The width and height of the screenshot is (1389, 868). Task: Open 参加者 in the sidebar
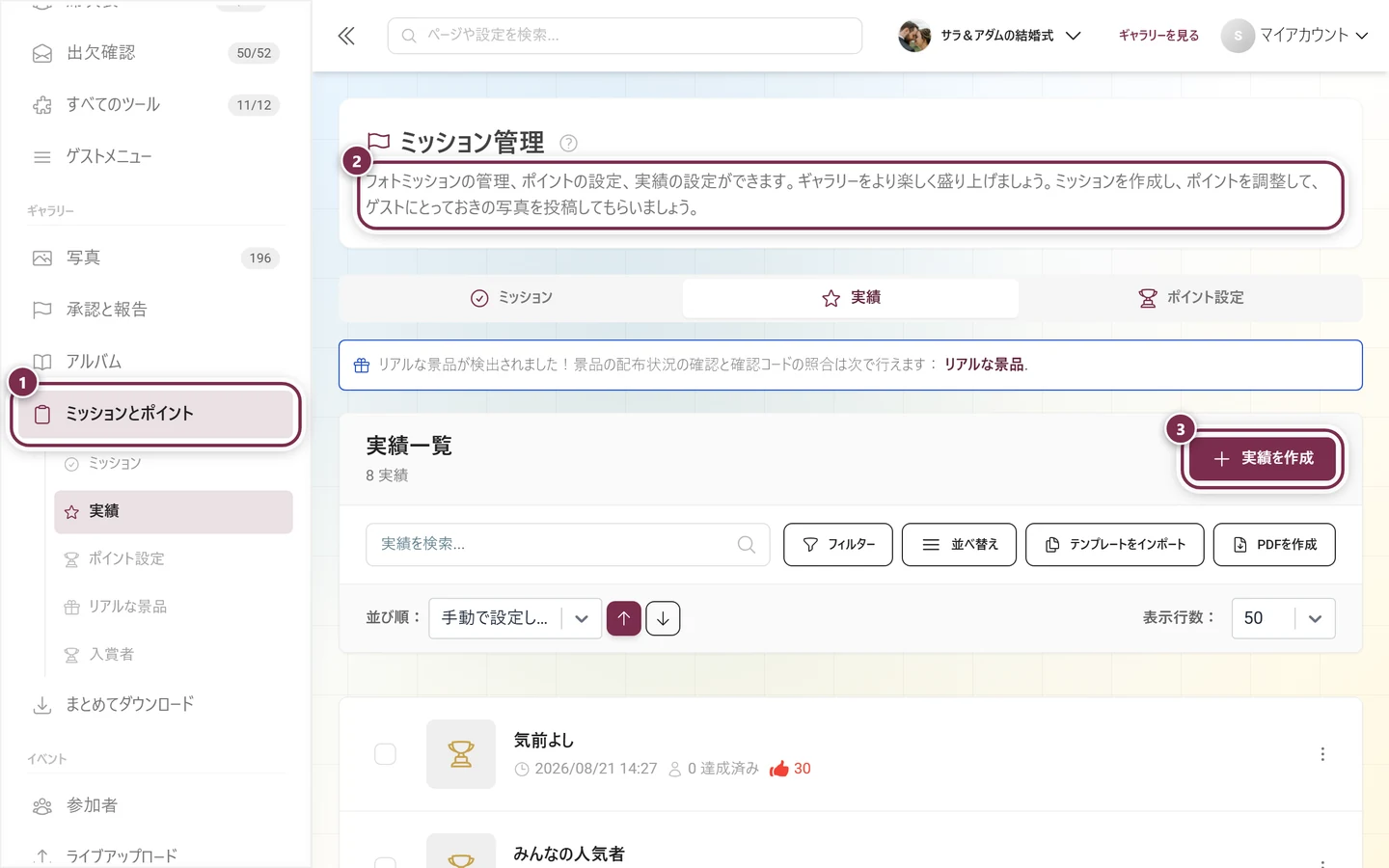[x=155, y=806]
